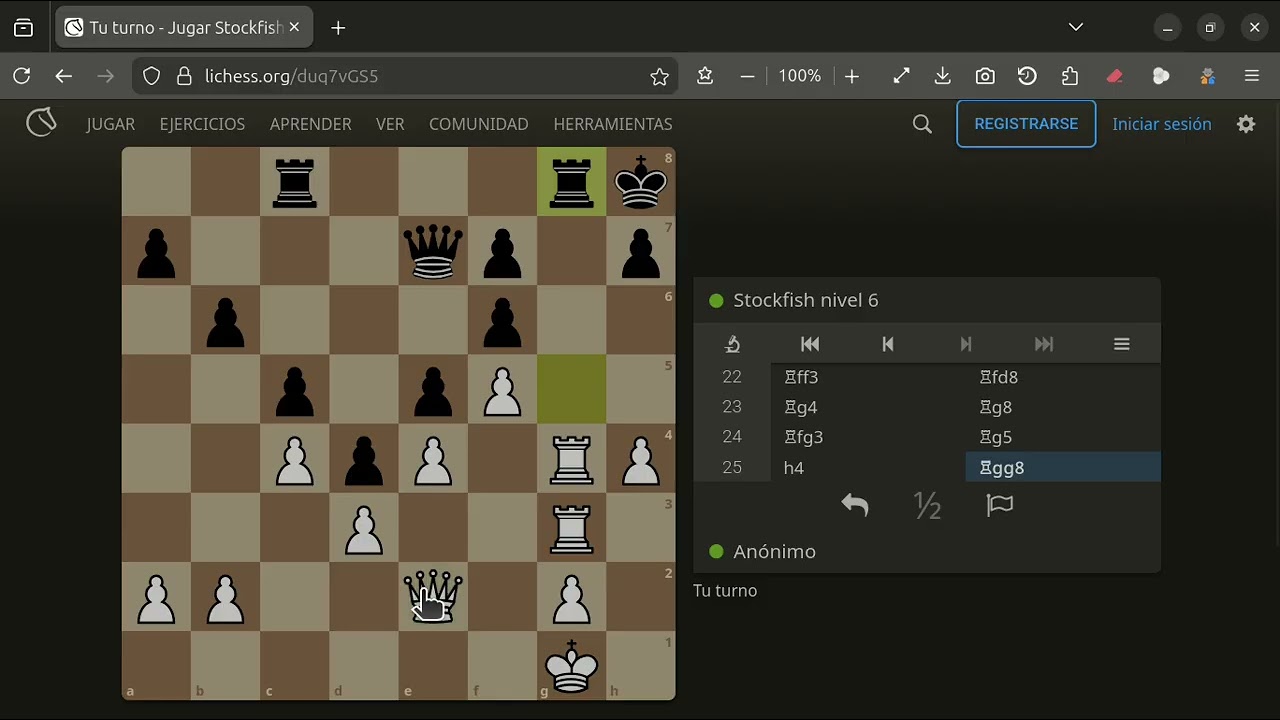This screenshot has width=1280, height=720.
Task: Take a browser screenshot with the camera icon
Action: pyautogui.click(x=985, y=76)
